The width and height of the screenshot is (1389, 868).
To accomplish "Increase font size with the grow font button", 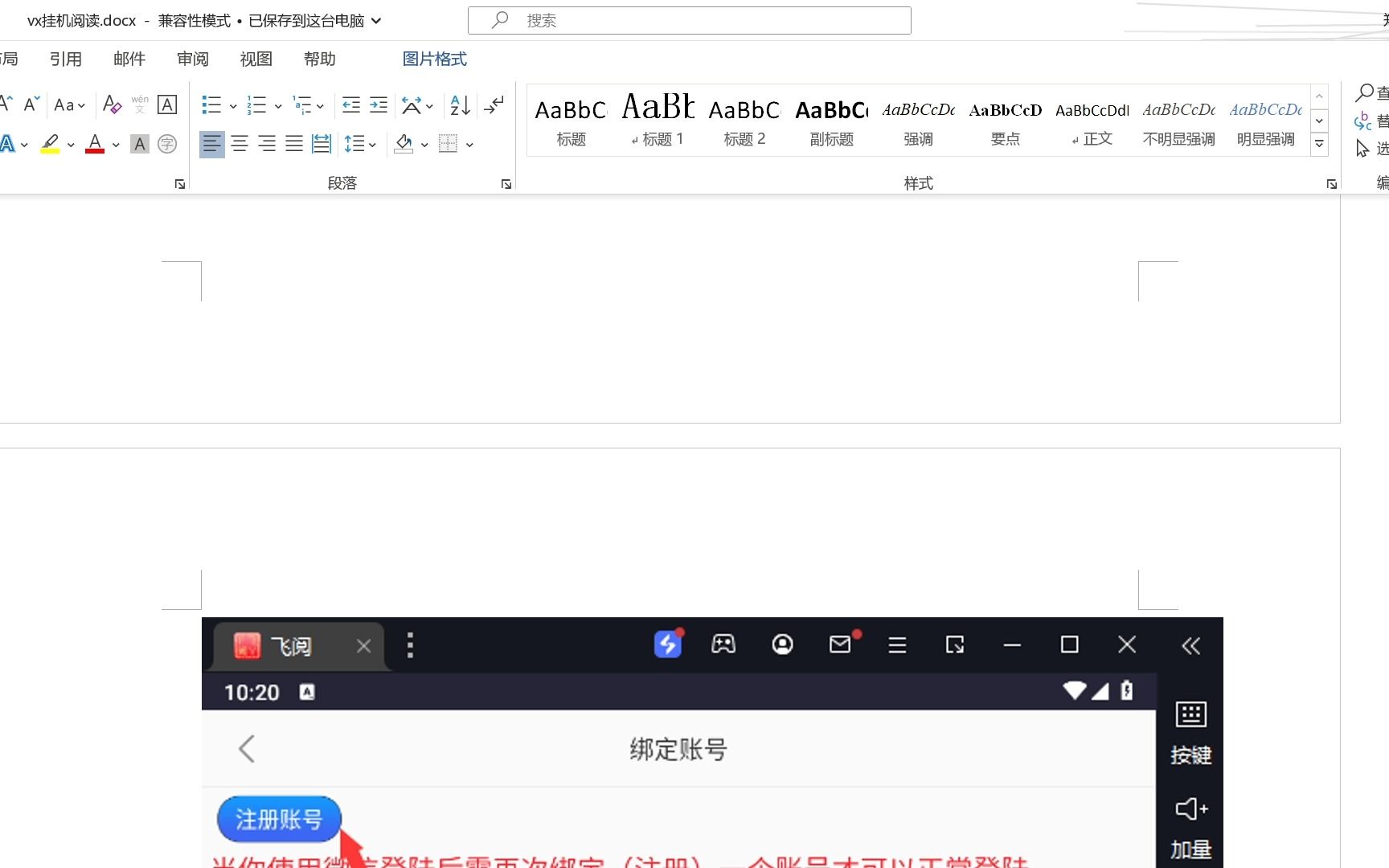I will click(6, 104).
